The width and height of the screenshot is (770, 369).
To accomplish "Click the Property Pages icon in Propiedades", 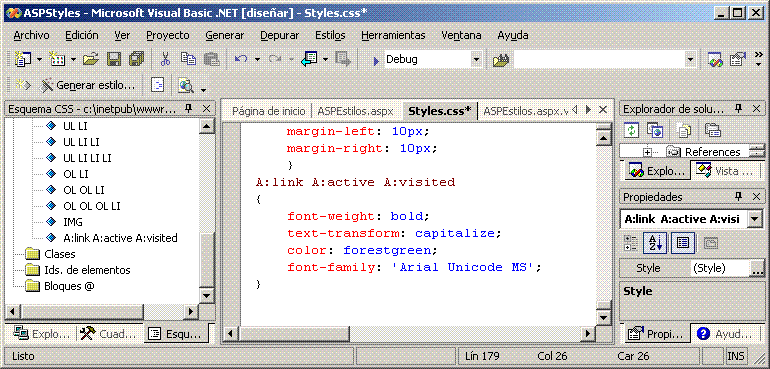I will (711, 243).
